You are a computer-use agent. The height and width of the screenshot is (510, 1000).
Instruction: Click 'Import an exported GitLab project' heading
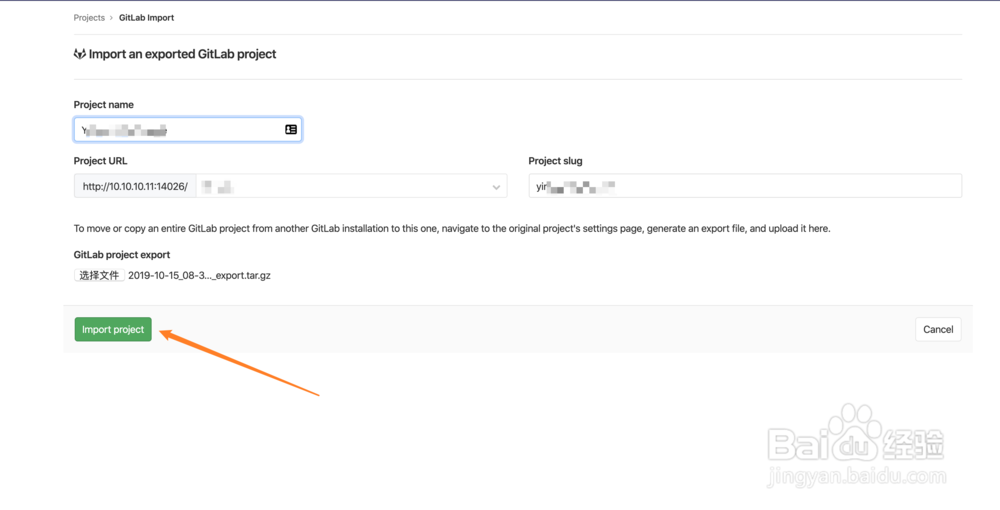pos(182,54)
